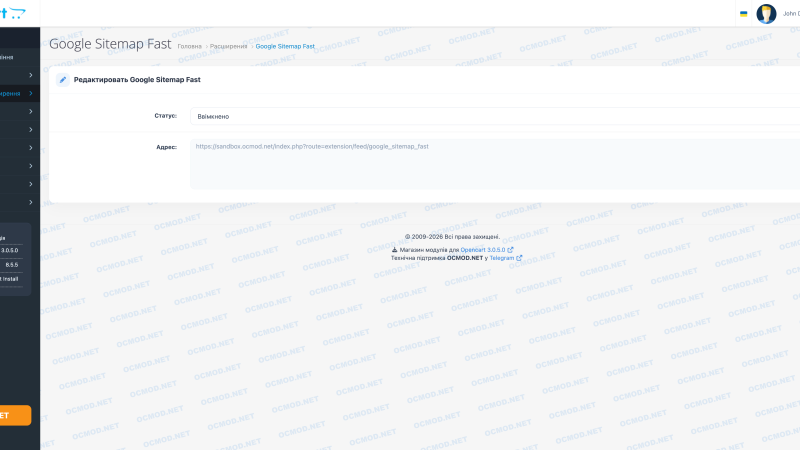
Task: Open the Telegram support link
Action: click(502, 258)
